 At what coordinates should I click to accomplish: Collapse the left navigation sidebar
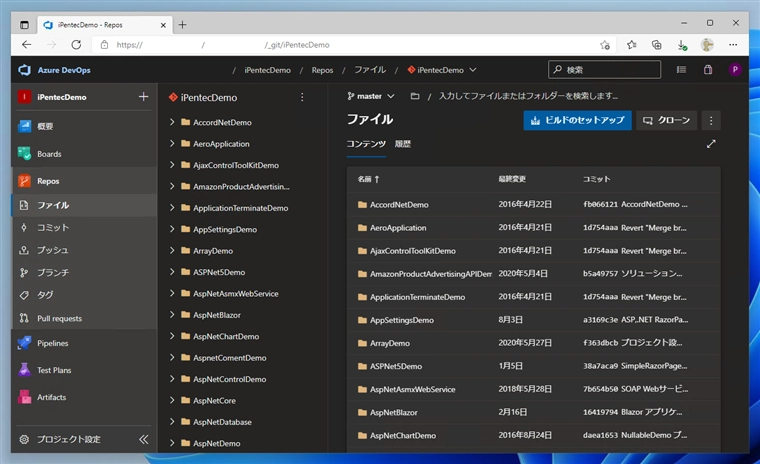(143, 439)
